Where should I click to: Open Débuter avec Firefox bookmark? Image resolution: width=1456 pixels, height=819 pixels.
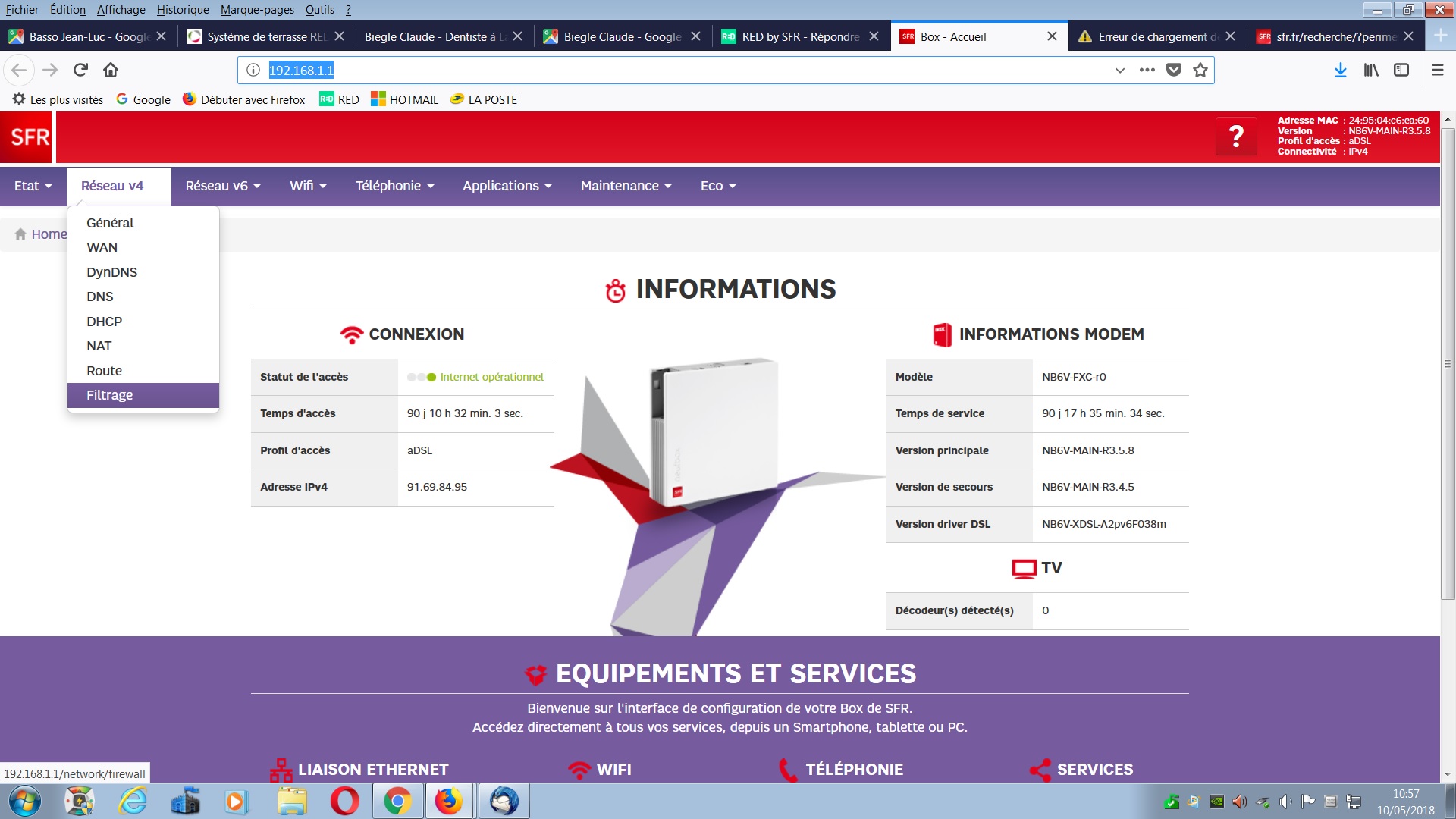pyautogui.click(x=244, y=99)
